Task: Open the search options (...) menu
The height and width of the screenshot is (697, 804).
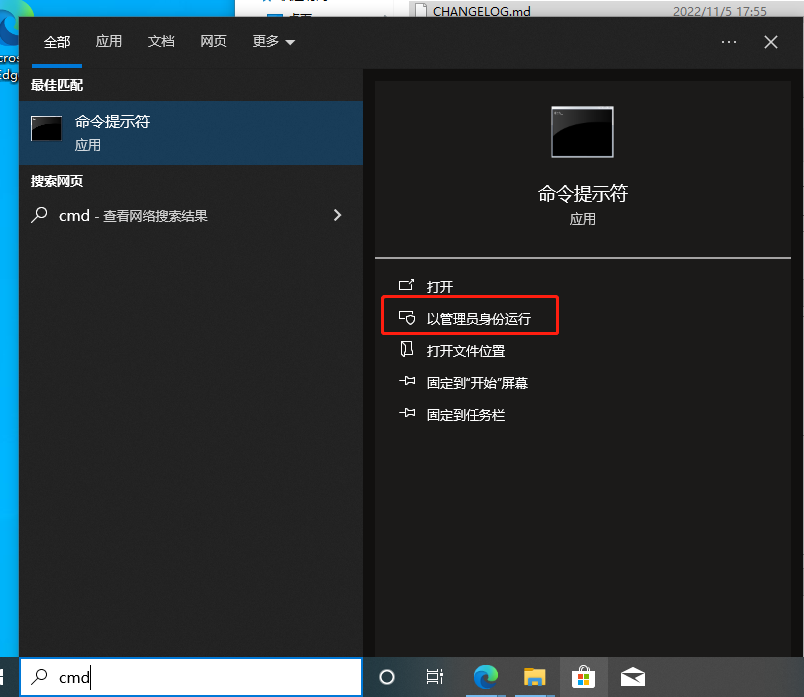Action: point(728,42)
